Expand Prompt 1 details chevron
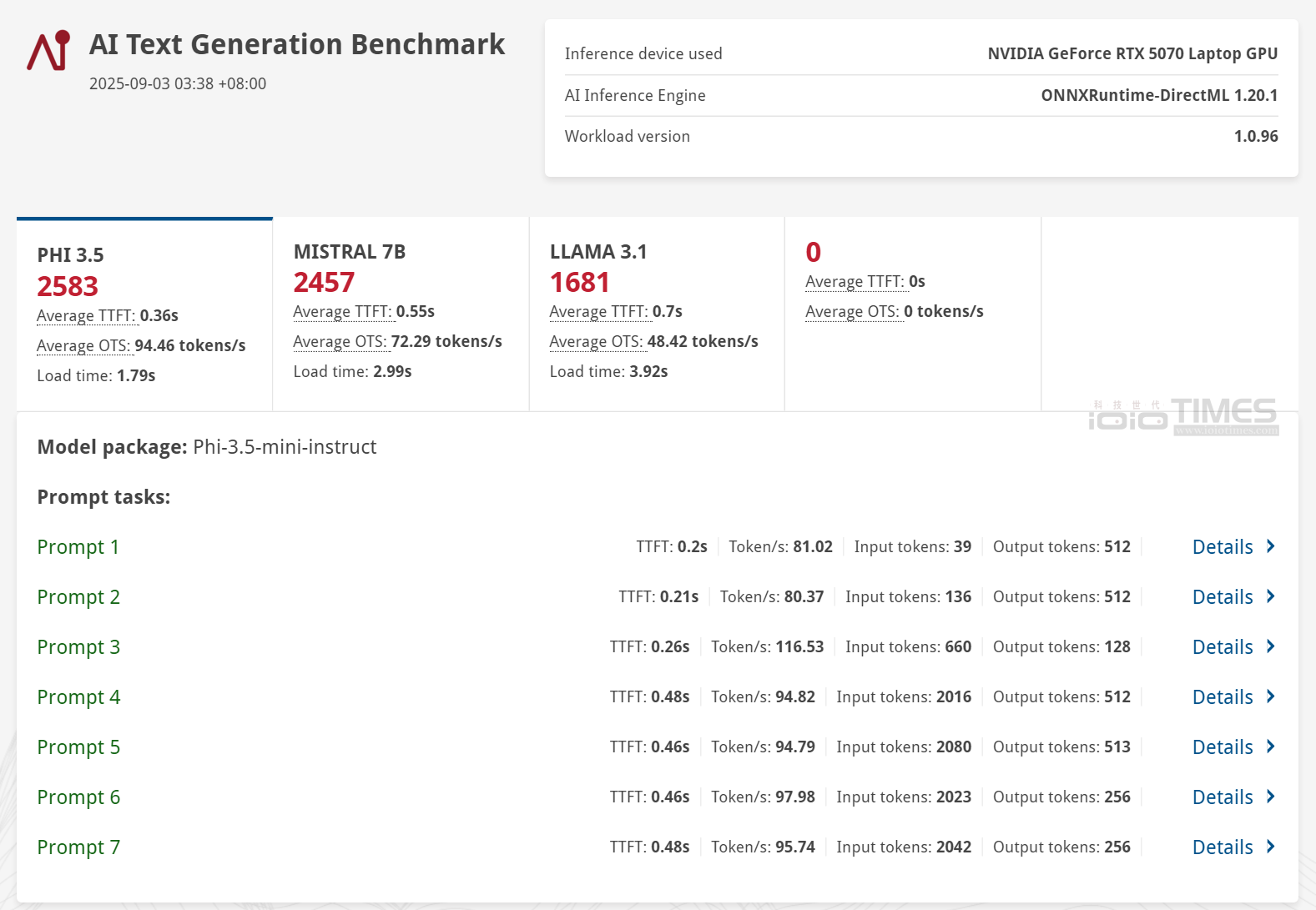 click(1271, 546)
